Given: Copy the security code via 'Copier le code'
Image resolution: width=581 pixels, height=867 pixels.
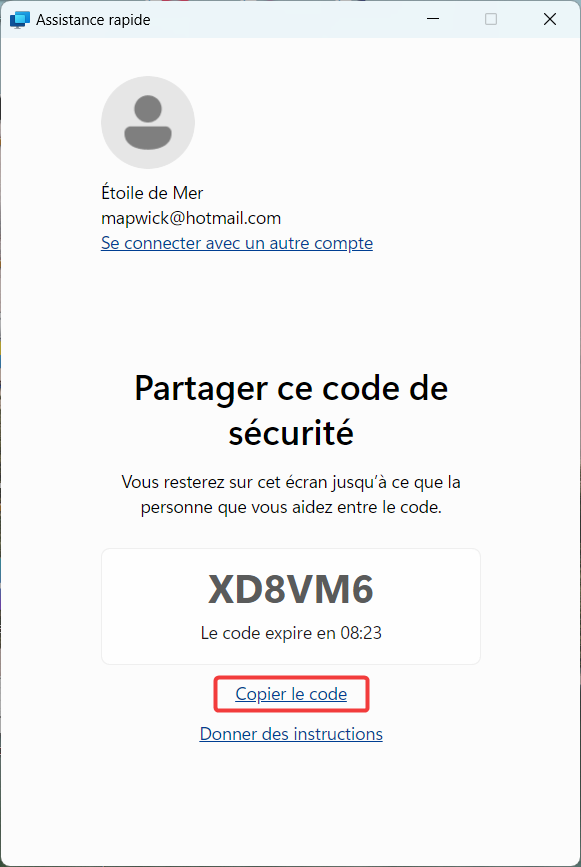Looking at the screenshot, I should pos(291,694).
